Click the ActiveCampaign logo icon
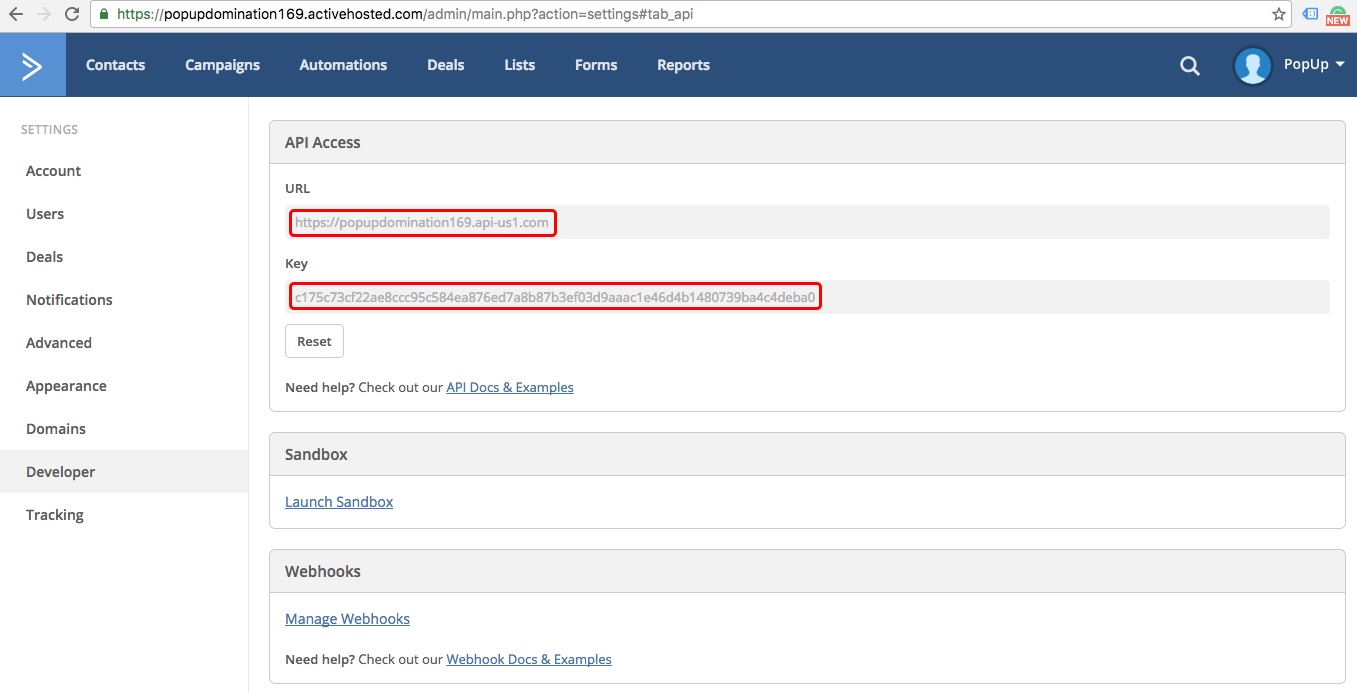The width and height of the screenshot is (1357, 693). (x=33, y=65)
